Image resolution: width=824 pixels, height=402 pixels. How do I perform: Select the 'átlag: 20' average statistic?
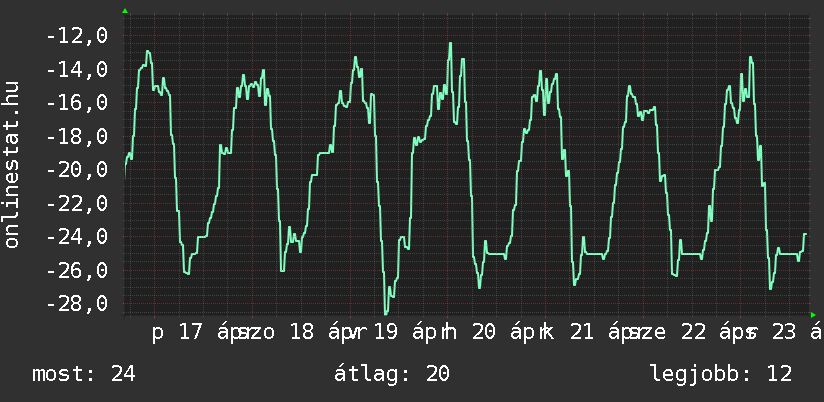point(394,374)
